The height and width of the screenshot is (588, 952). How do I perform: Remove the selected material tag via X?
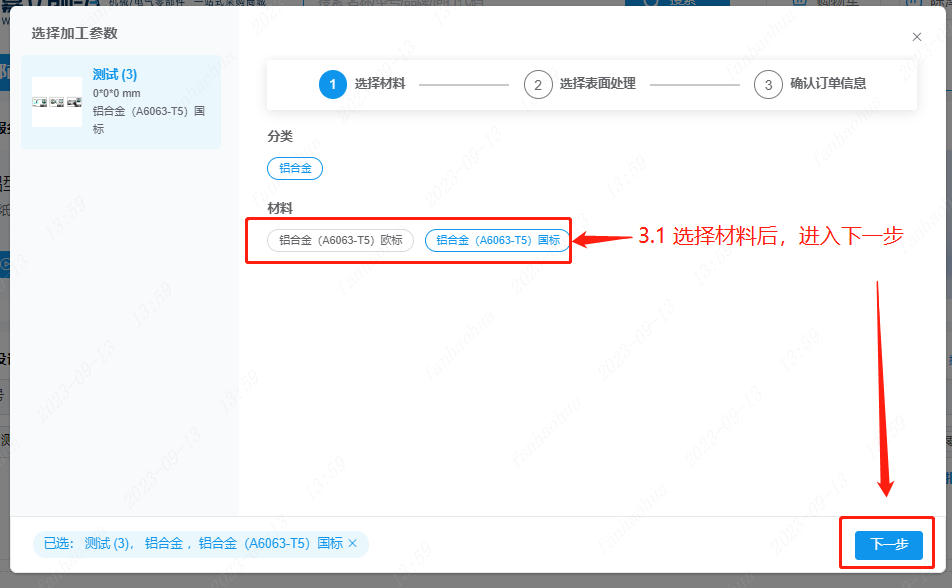tap(352, 544)
